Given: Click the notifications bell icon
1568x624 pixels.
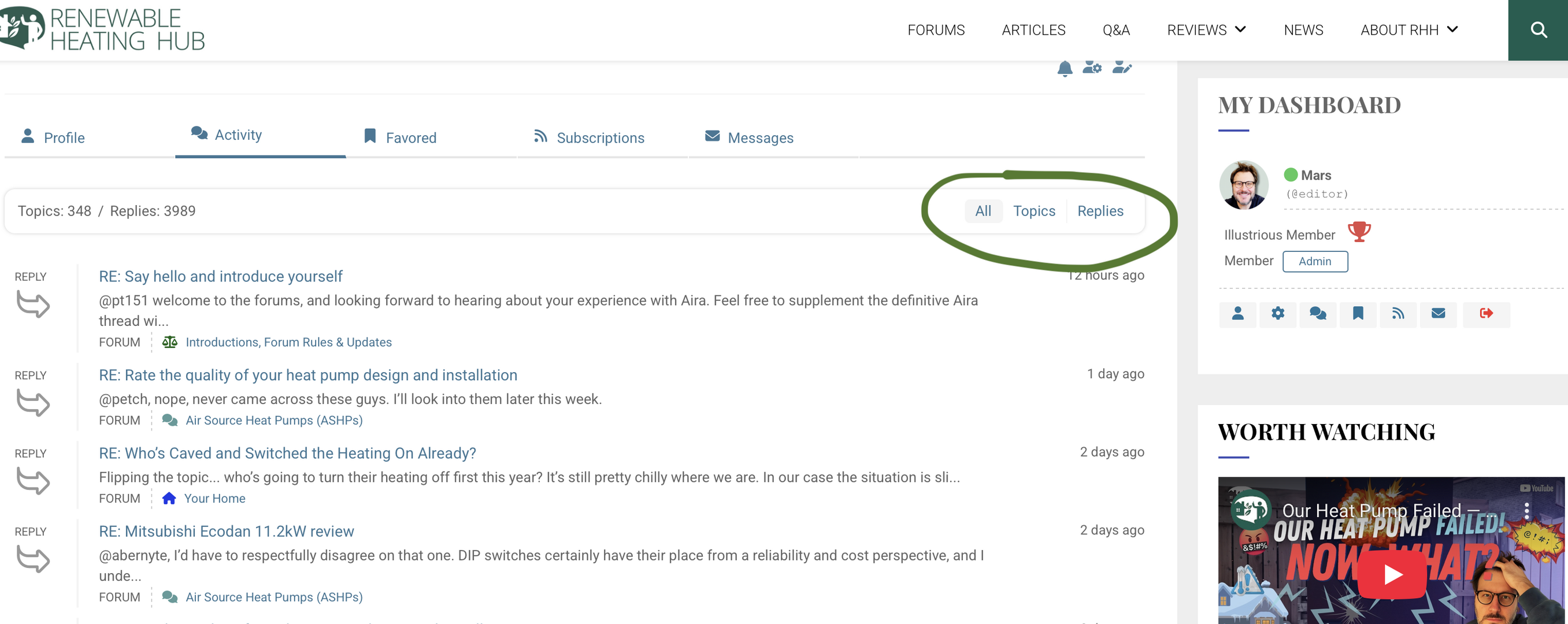Looking at the screenshot, I should point(1064,69).
